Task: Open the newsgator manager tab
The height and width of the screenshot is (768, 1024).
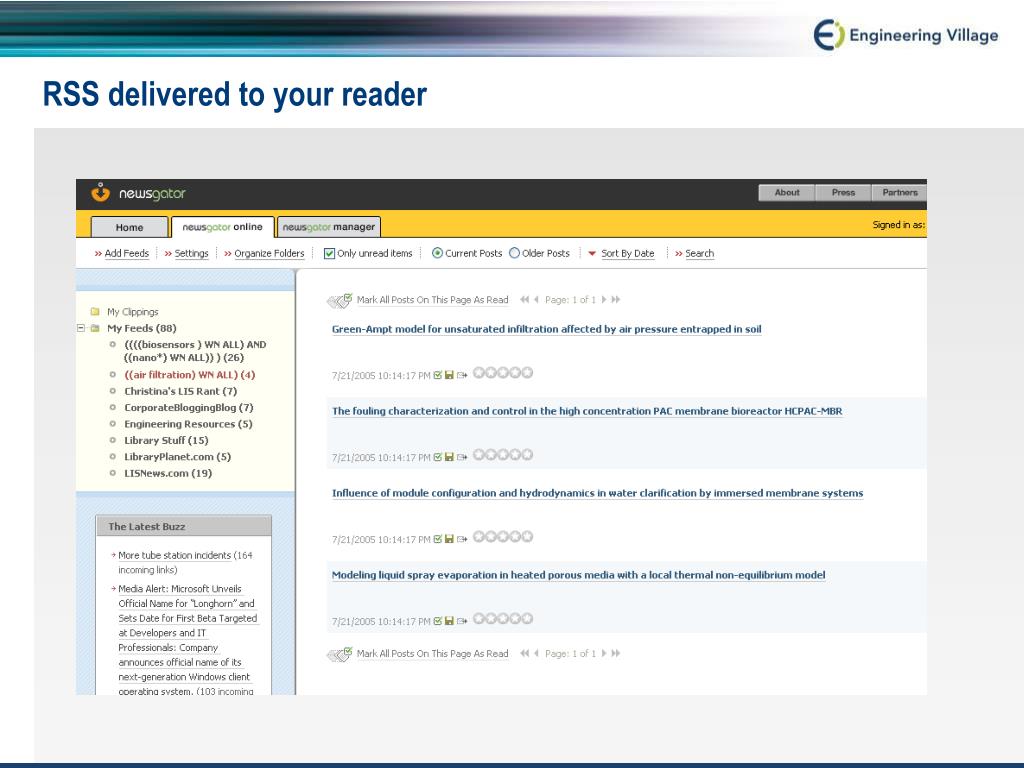Action: click(x=328, y=227)
